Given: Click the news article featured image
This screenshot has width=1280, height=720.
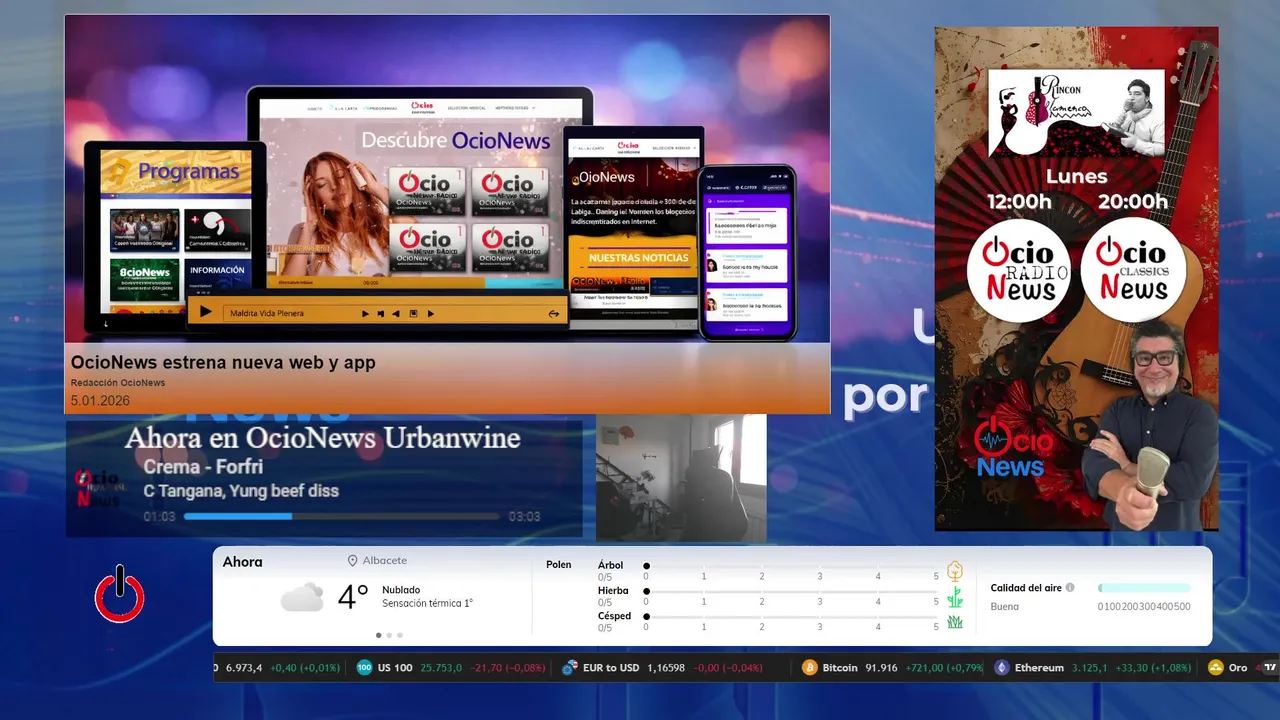Looking at the screenshot, I should pyautogui.click(x=447, y=179).
